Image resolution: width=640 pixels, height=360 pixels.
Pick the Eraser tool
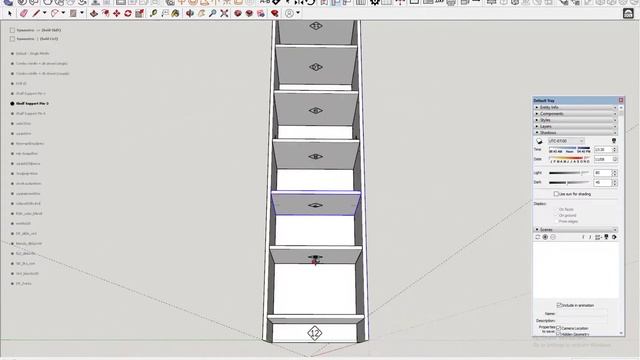(24, 13)
